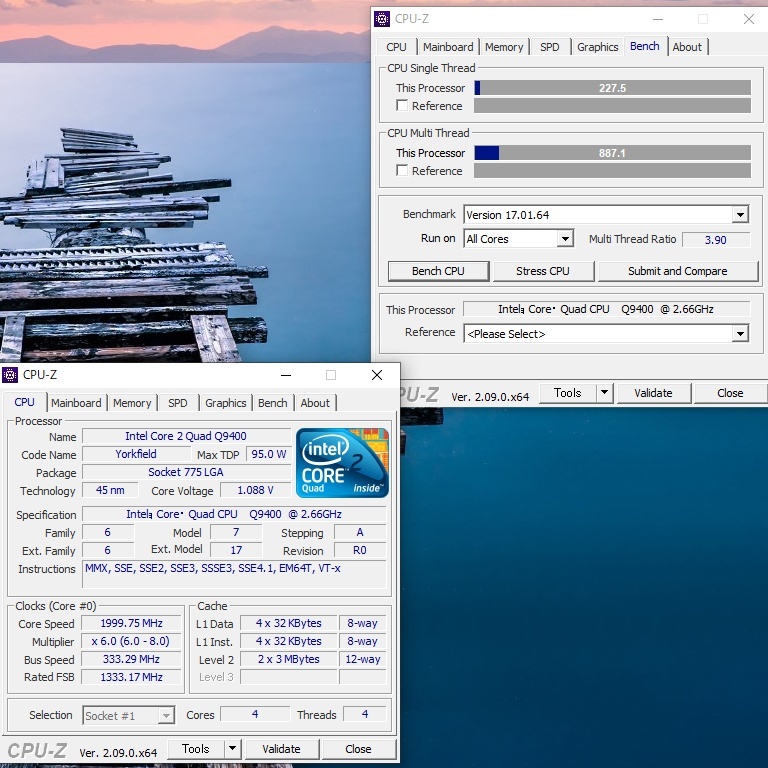Open the Graphics tab in the CPU window
The width and height of the screenshot is (768, 768).
pos(226,403)
